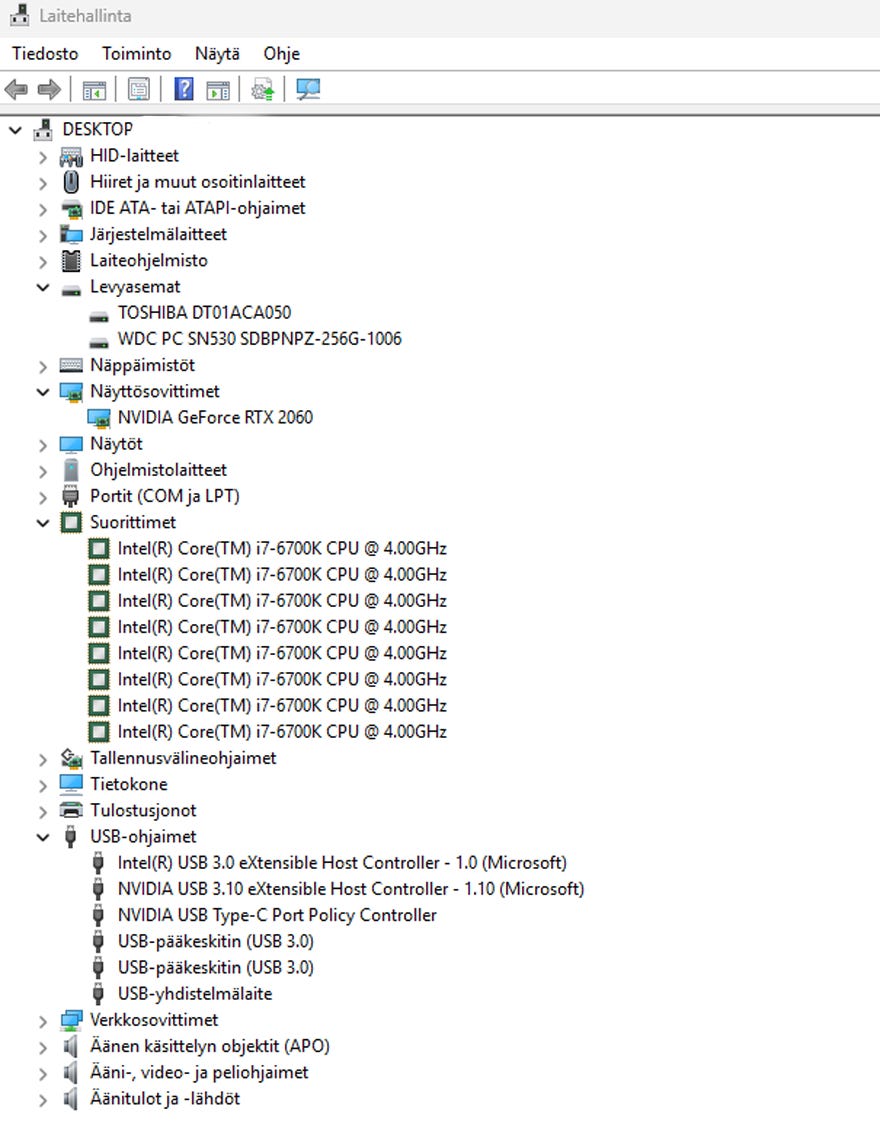Select the Näytöt label
The width and height of the screenshot is (880, 1135).
click(x=116, y=444)
